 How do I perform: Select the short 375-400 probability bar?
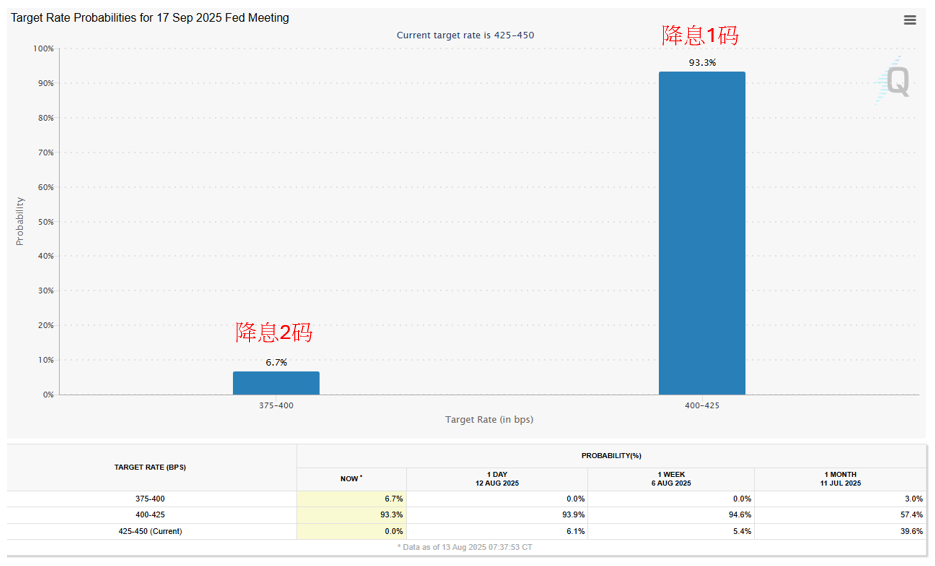click(276, 383)
